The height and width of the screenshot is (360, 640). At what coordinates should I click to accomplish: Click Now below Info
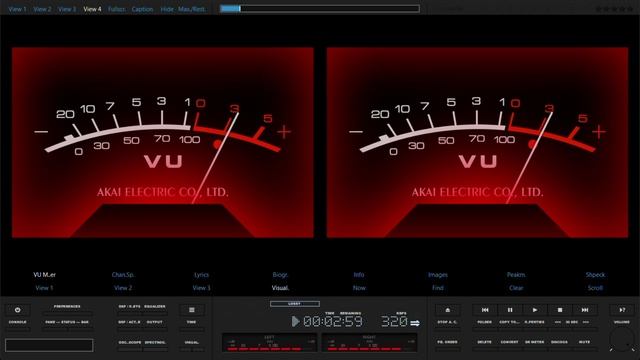coord(359,288)
